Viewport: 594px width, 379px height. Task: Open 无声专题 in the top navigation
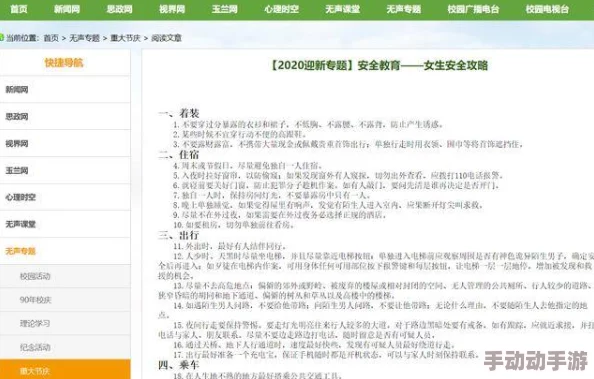(x=403, y=9)
